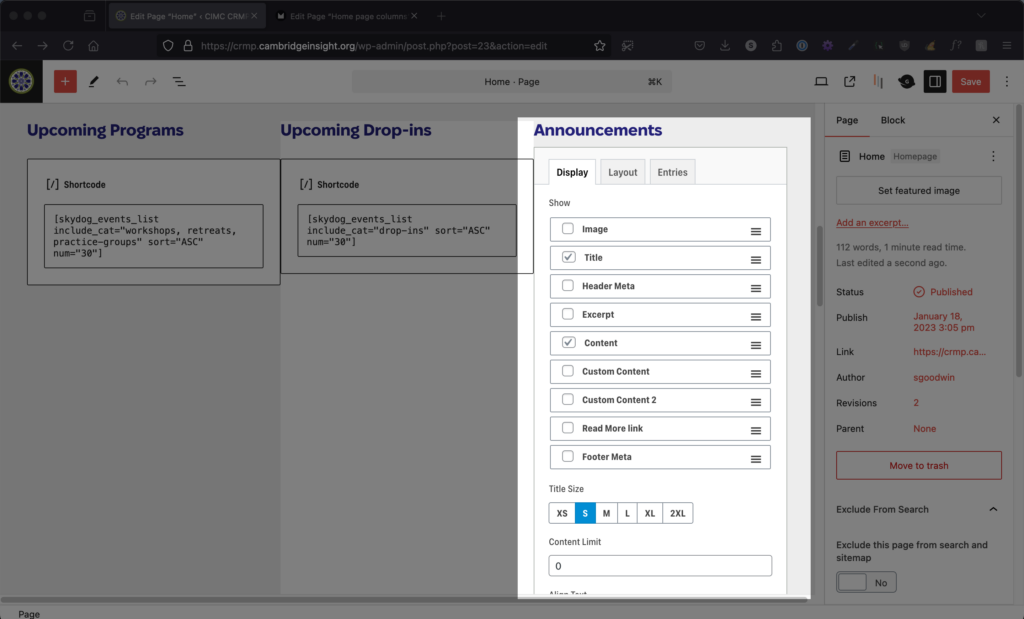This screenshot has height=619, width=1024.
Task: Check the Excerpt checkbox
Action: click(568, 314)
